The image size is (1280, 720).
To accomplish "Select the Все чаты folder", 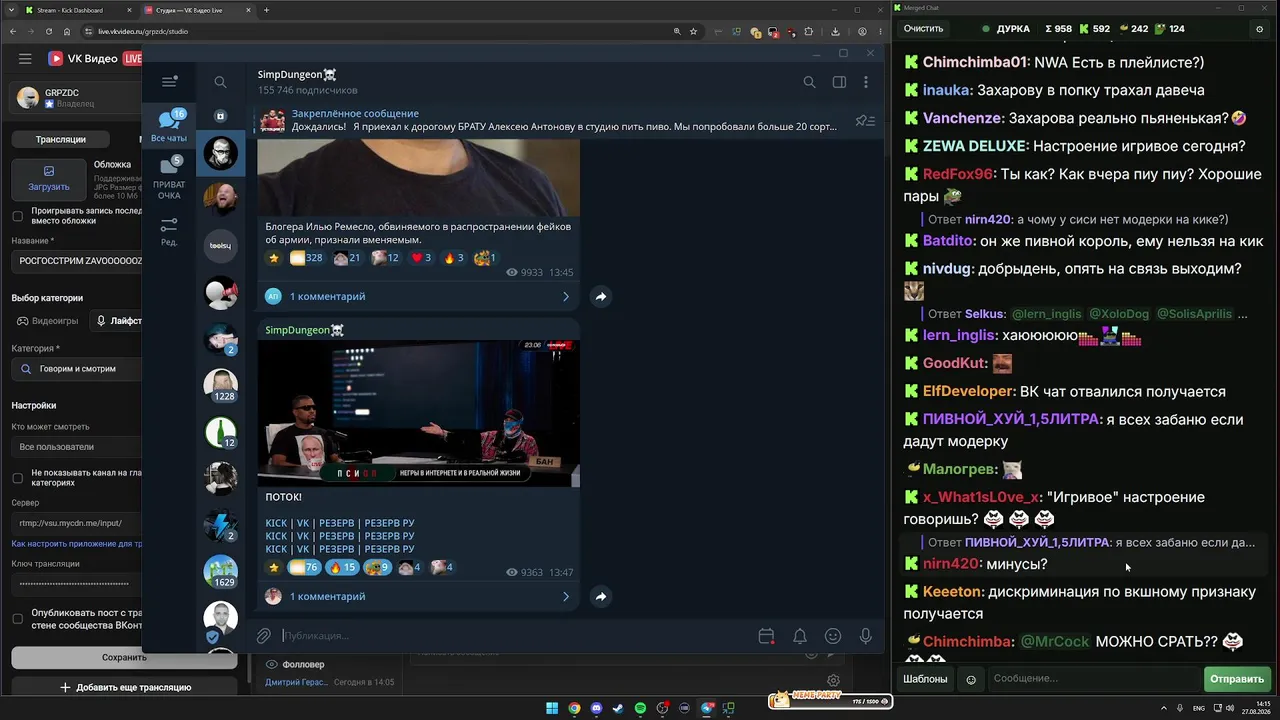I will (169, 126).
